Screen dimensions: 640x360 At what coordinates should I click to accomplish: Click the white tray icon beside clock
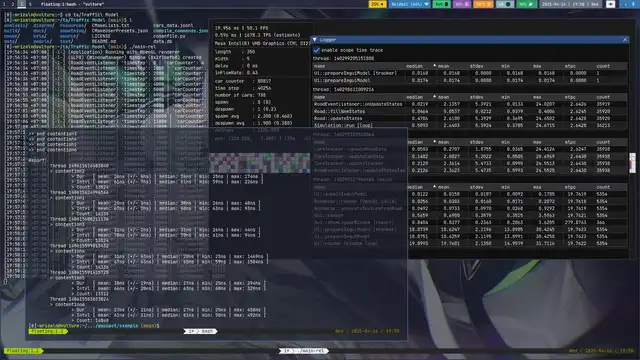[x=610, y=4]
